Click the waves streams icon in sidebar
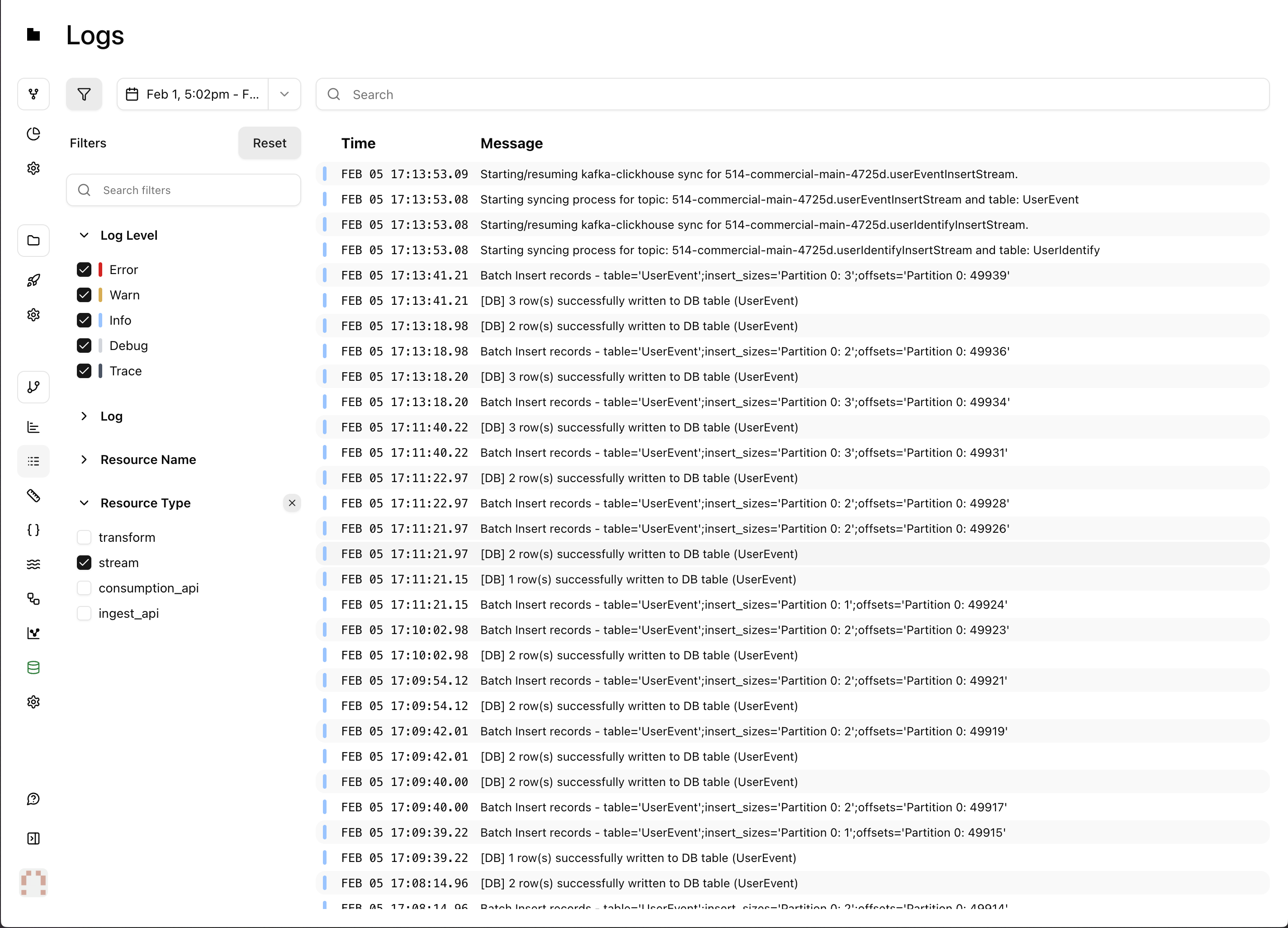The width and height of the screenshot is (1288, 928). 33,564
